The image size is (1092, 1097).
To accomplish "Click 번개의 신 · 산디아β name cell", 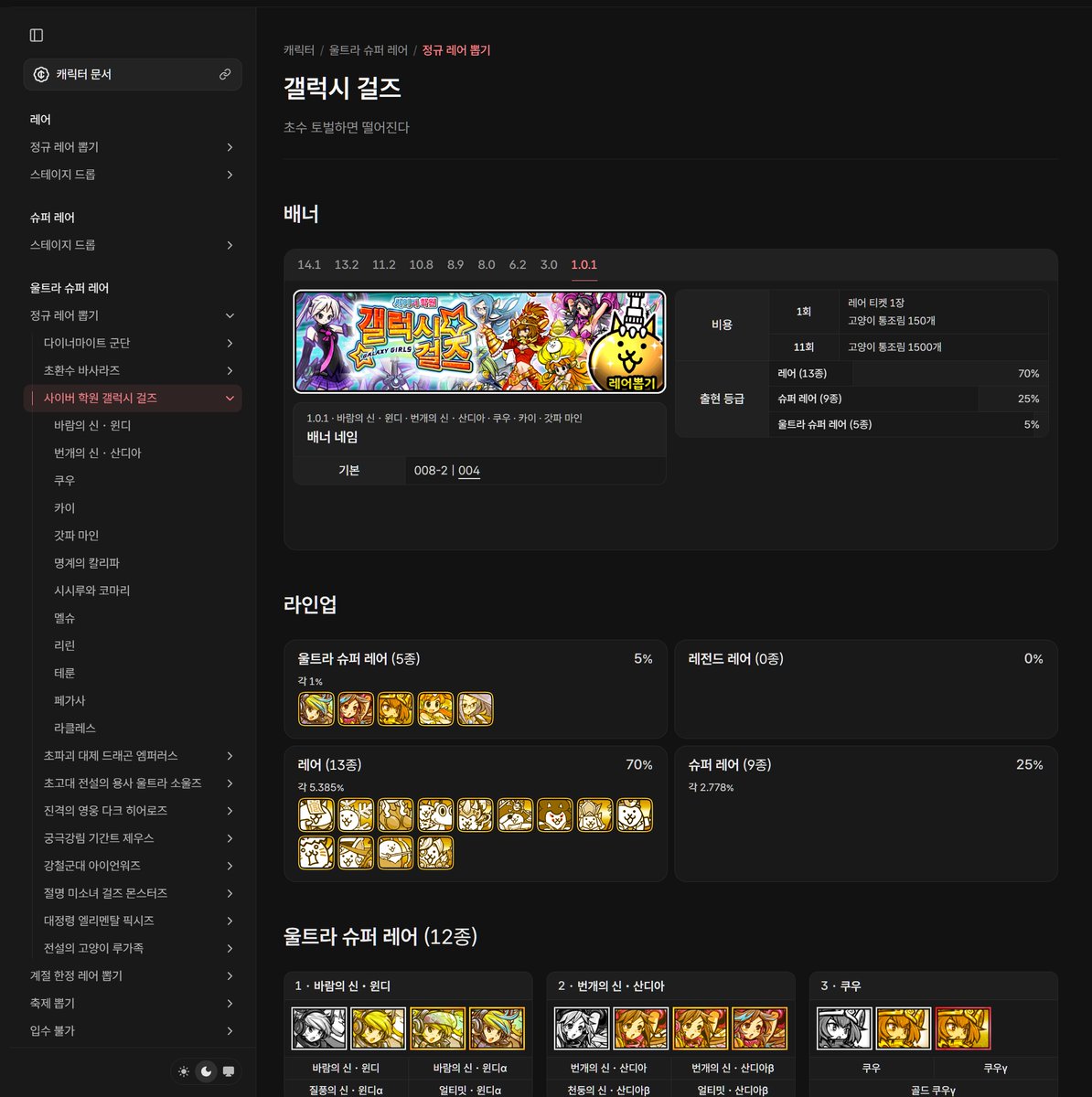I will click(x=733, y=1068).
